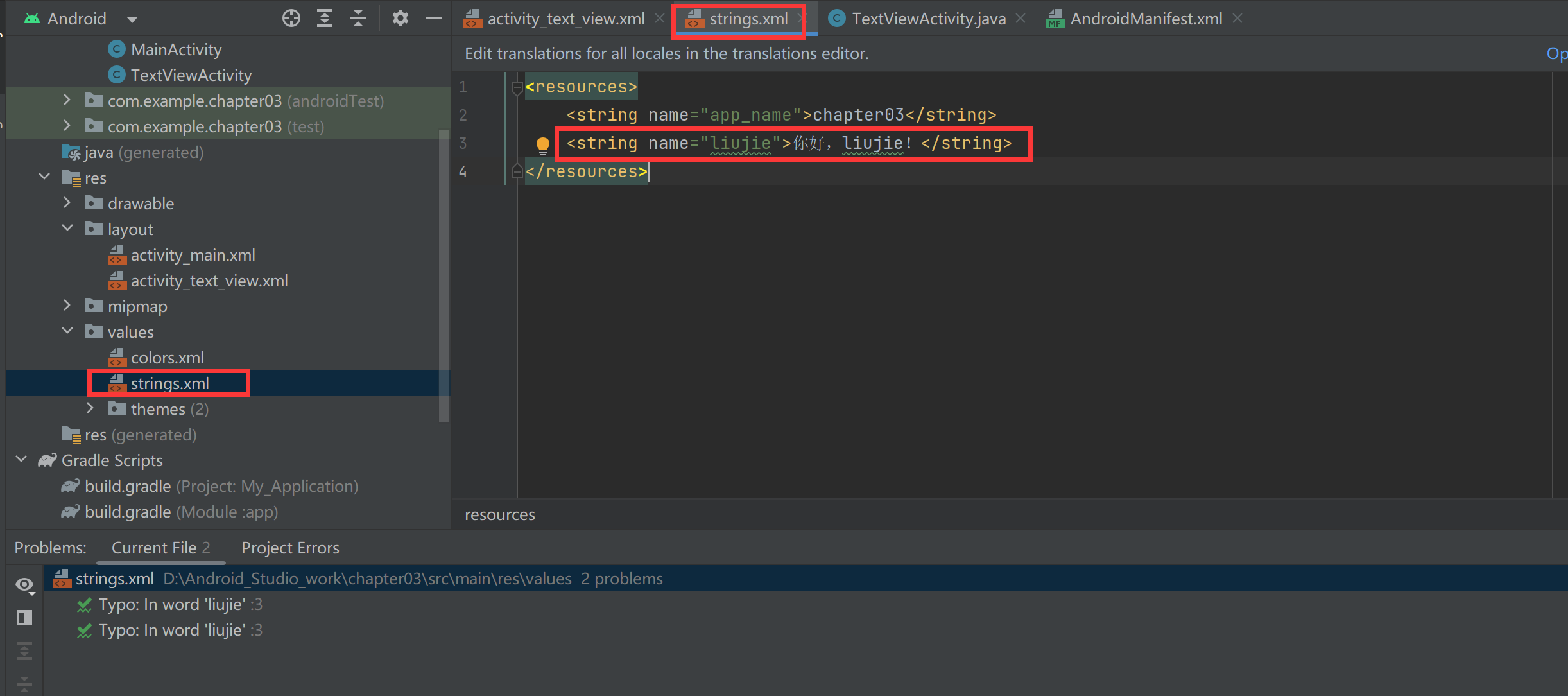Open the Android project view dropdown

132,19
